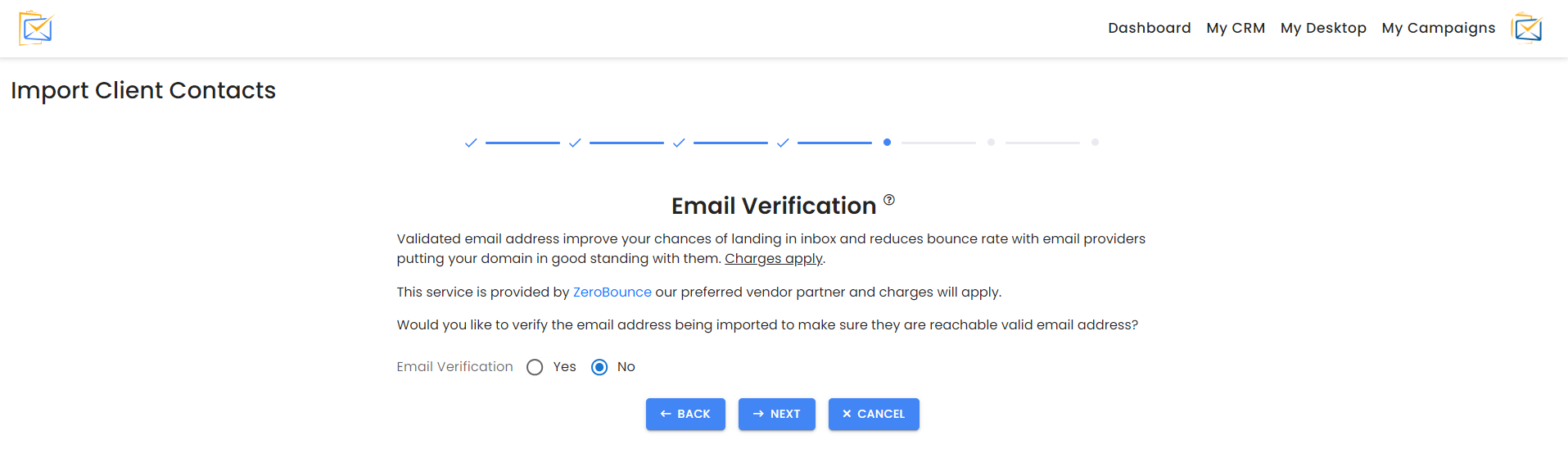Click the fourth completed step checkmark
The width and height of the screenshot is (1568, 458).
(x=783, y=143)
